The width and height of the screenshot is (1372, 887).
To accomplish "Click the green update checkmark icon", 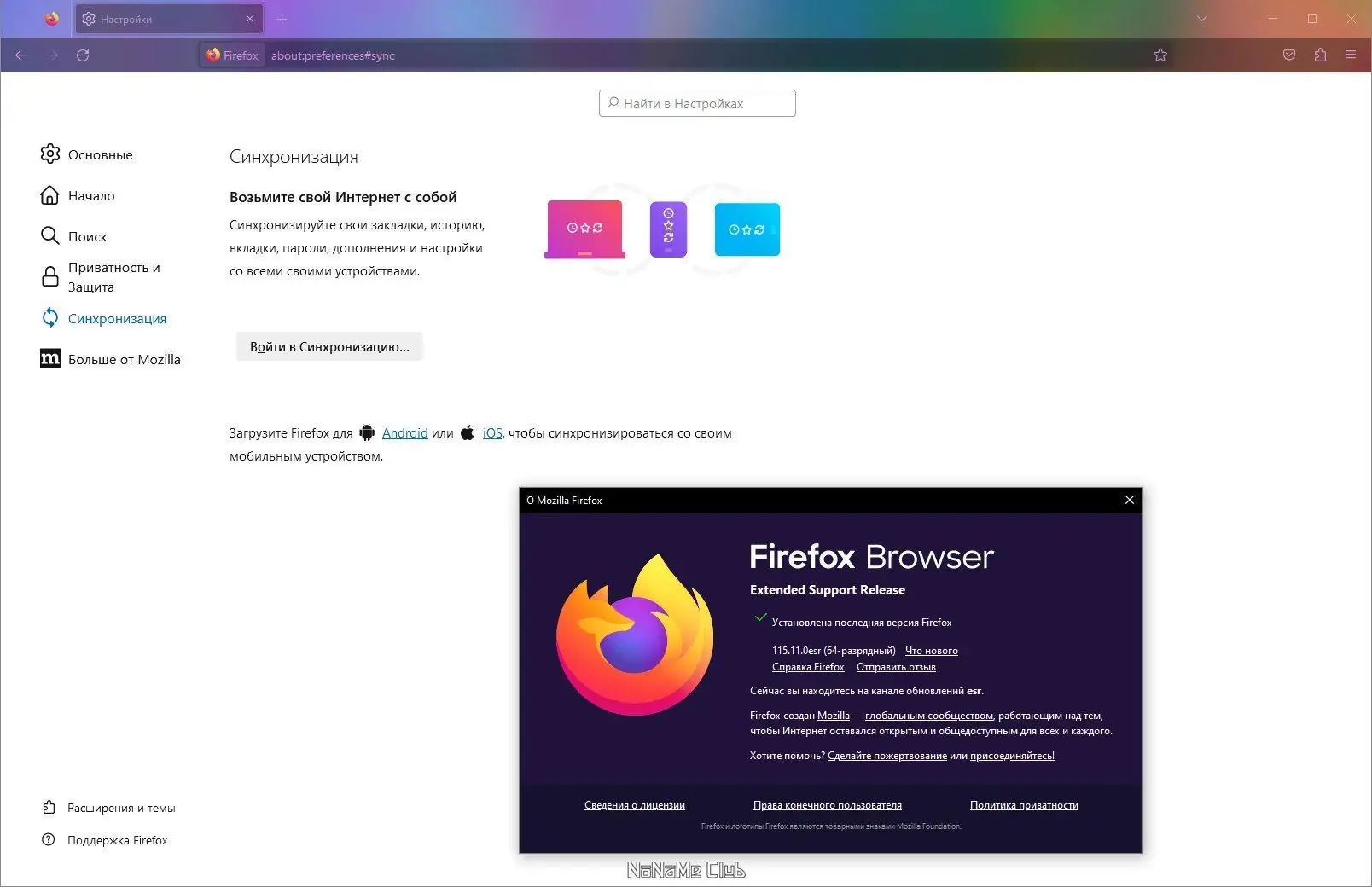I will click(760, 618).
